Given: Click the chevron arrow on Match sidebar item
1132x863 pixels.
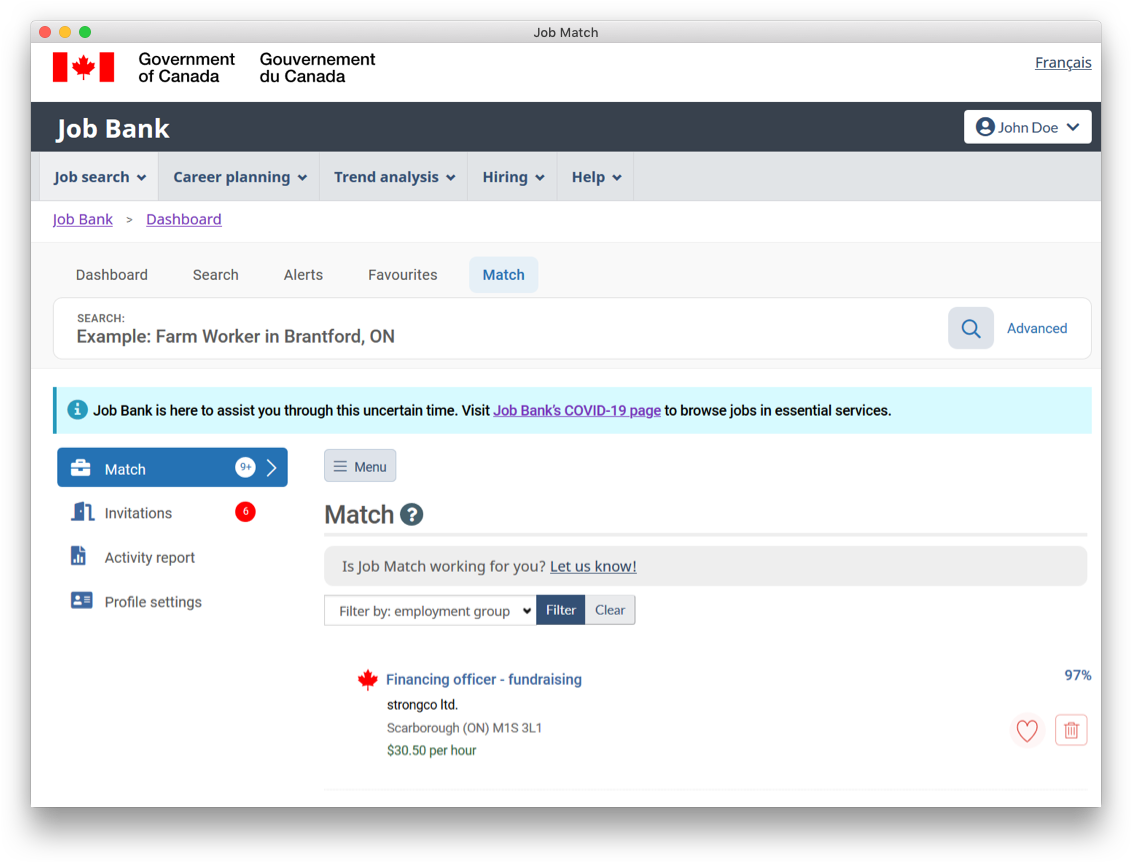Looking at the screenshot, I should click(x=272, y=468).
